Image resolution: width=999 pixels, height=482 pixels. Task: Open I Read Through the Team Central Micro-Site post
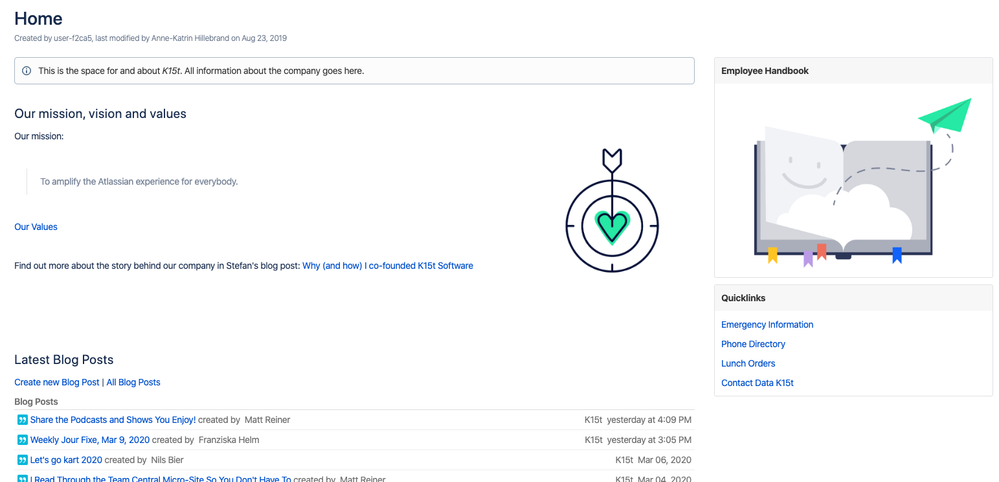pos(161,479)
